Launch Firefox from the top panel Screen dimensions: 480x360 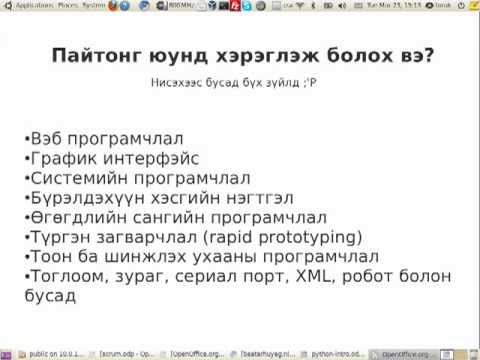point(113,5)
